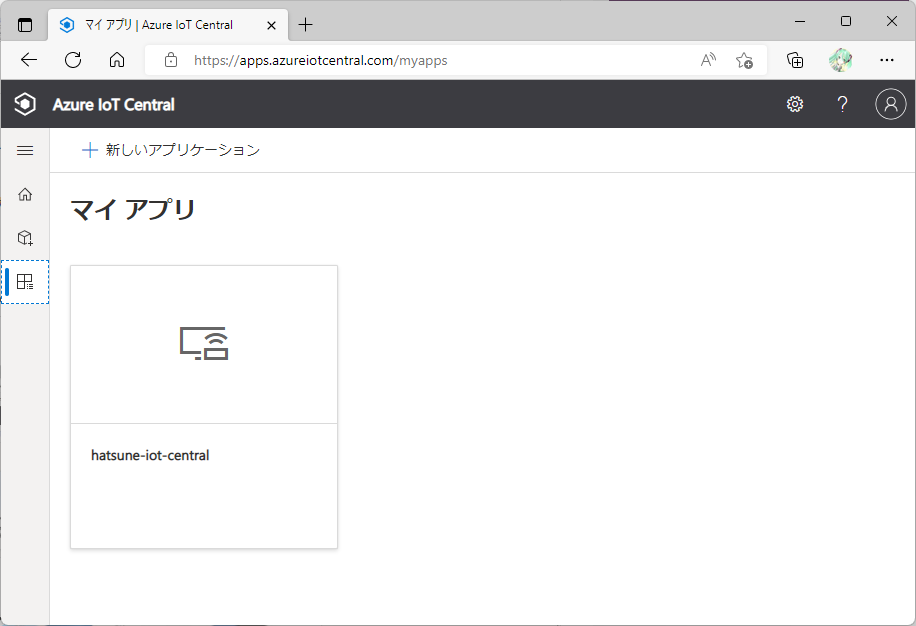Click the Azure IoT Central logo icon
Viewport: 916px width, 626px height.
25,104
